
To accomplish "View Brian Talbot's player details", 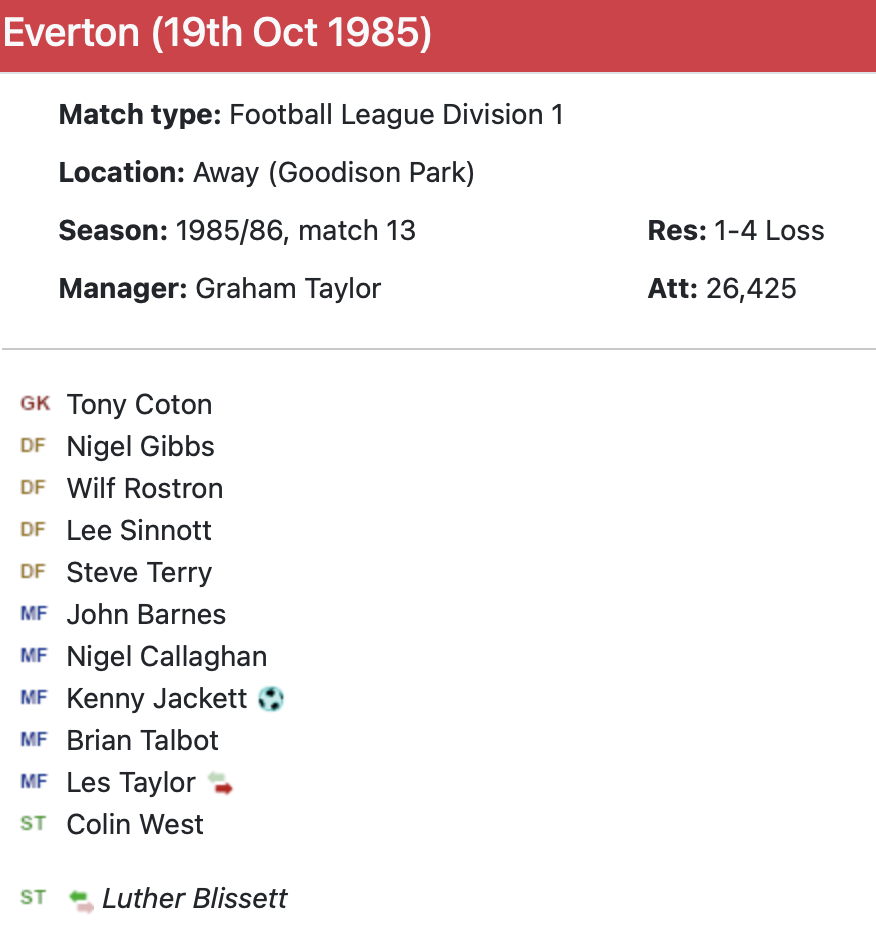I will coord(142,741).
